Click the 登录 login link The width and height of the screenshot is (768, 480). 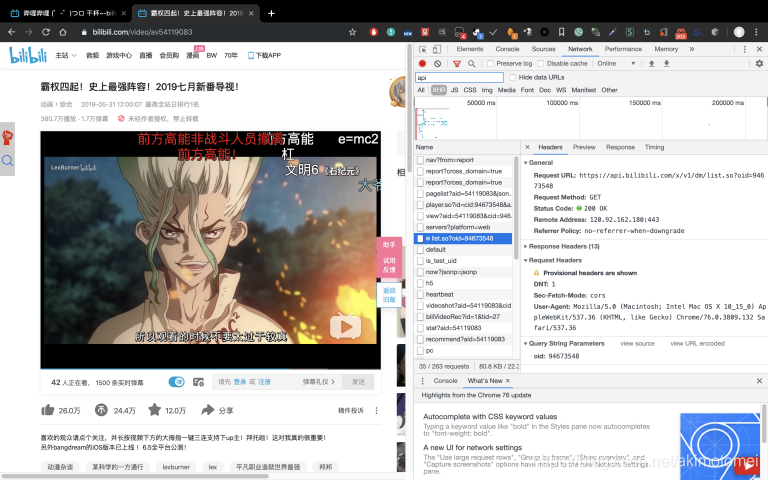(x=240, y=382)
